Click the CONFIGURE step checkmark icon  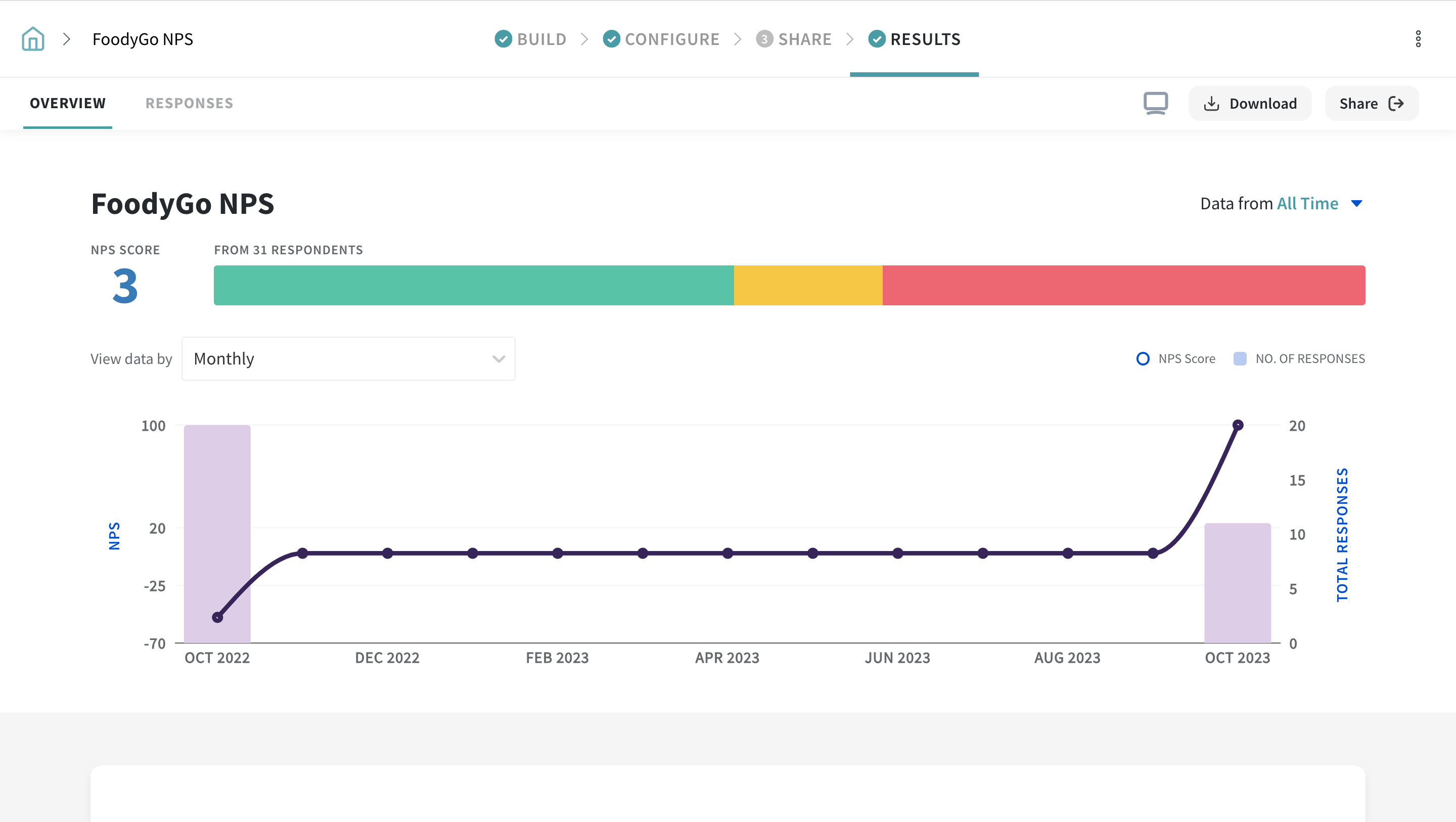click(611, 39)
